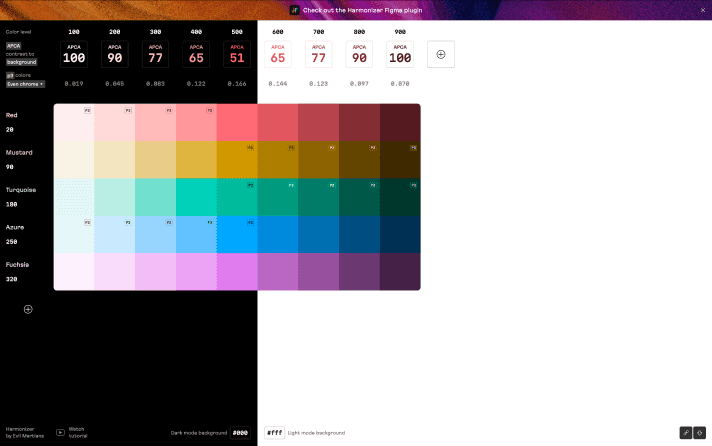
Task: Copy the share link icon button
Action: pos(686,433)
